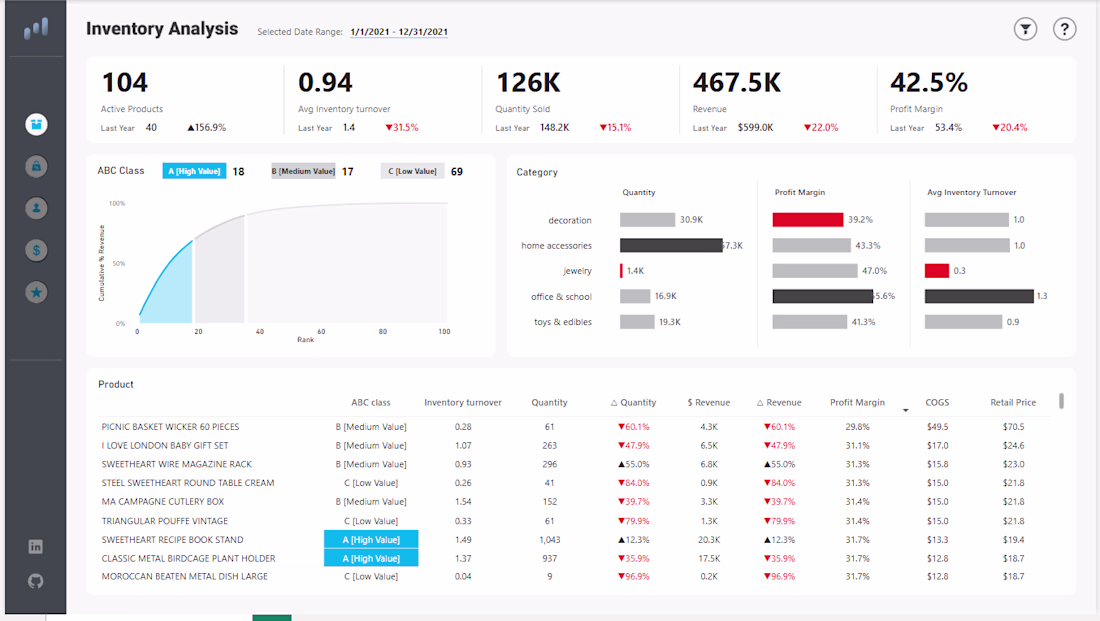Open the shopping bag sidebar icon
Screen dimensions: 1100x621
[36, 166]
